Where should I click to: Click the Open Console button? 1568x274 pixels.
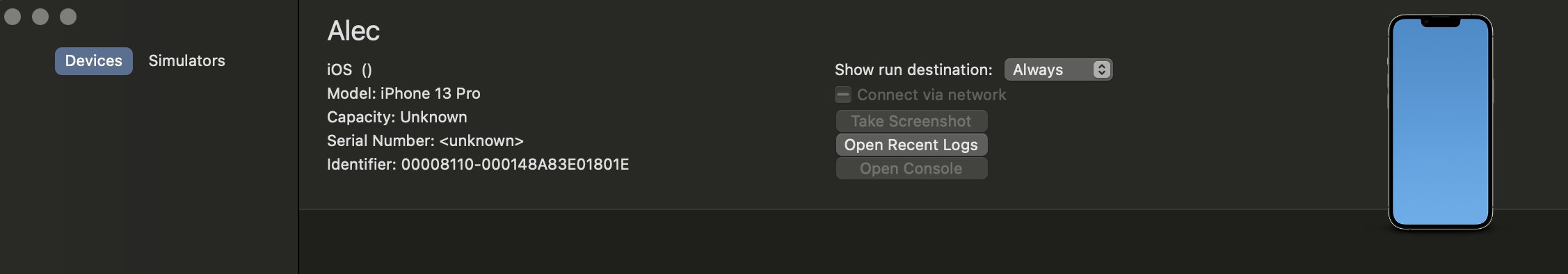(x=911, y=168)
